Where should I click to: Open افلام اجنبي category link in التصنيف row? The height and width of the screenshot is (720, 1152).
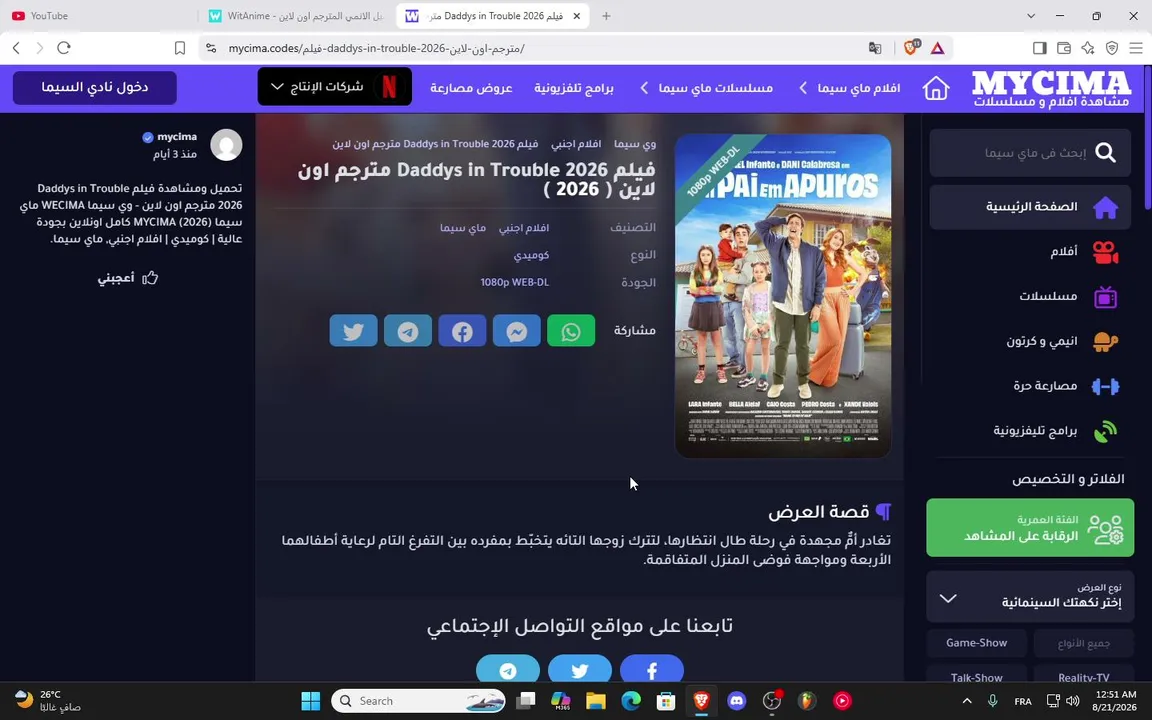point(524,228)
